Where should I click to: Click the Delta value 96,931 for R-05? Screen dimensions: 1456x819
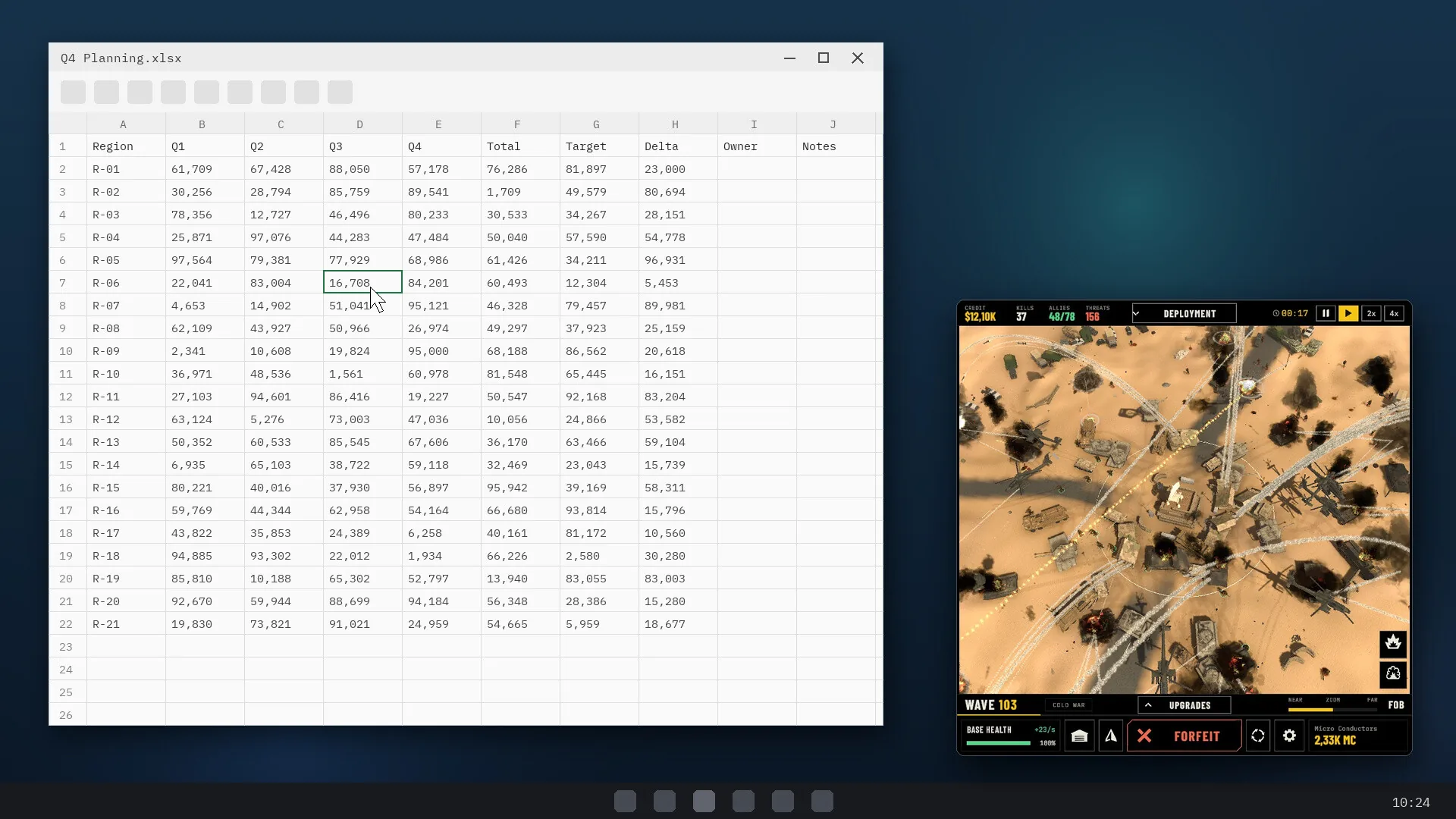pyautogui.click(x=678, y=260)
